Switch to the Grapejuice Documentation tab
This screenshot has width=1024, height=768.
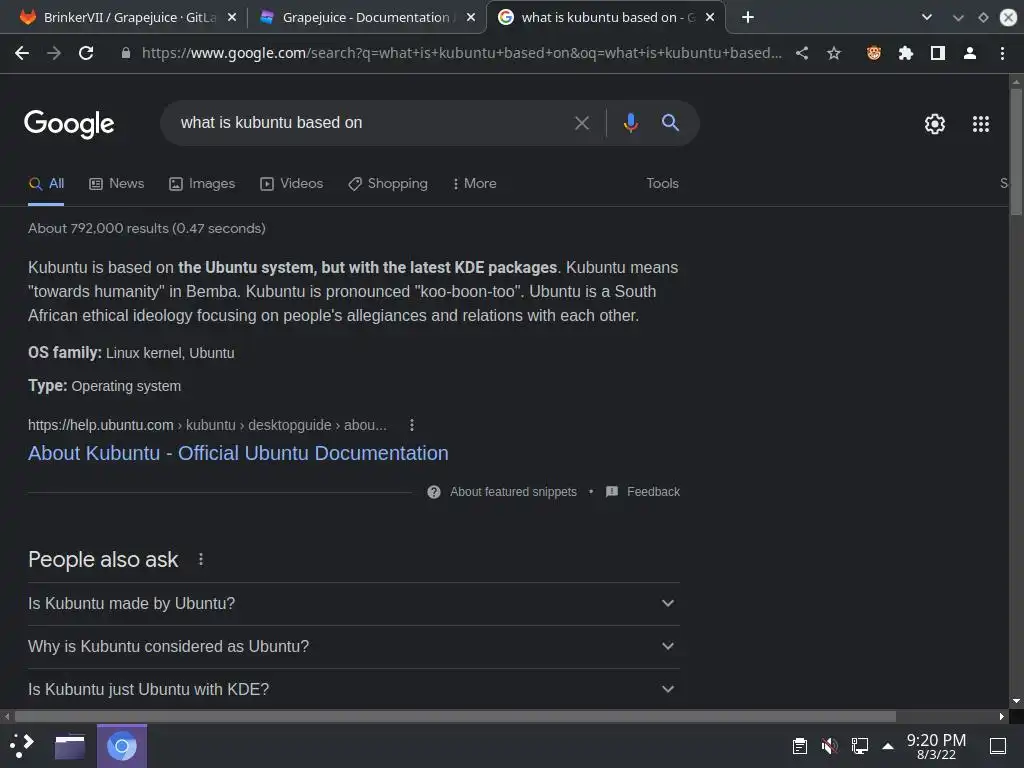point(366,17)
